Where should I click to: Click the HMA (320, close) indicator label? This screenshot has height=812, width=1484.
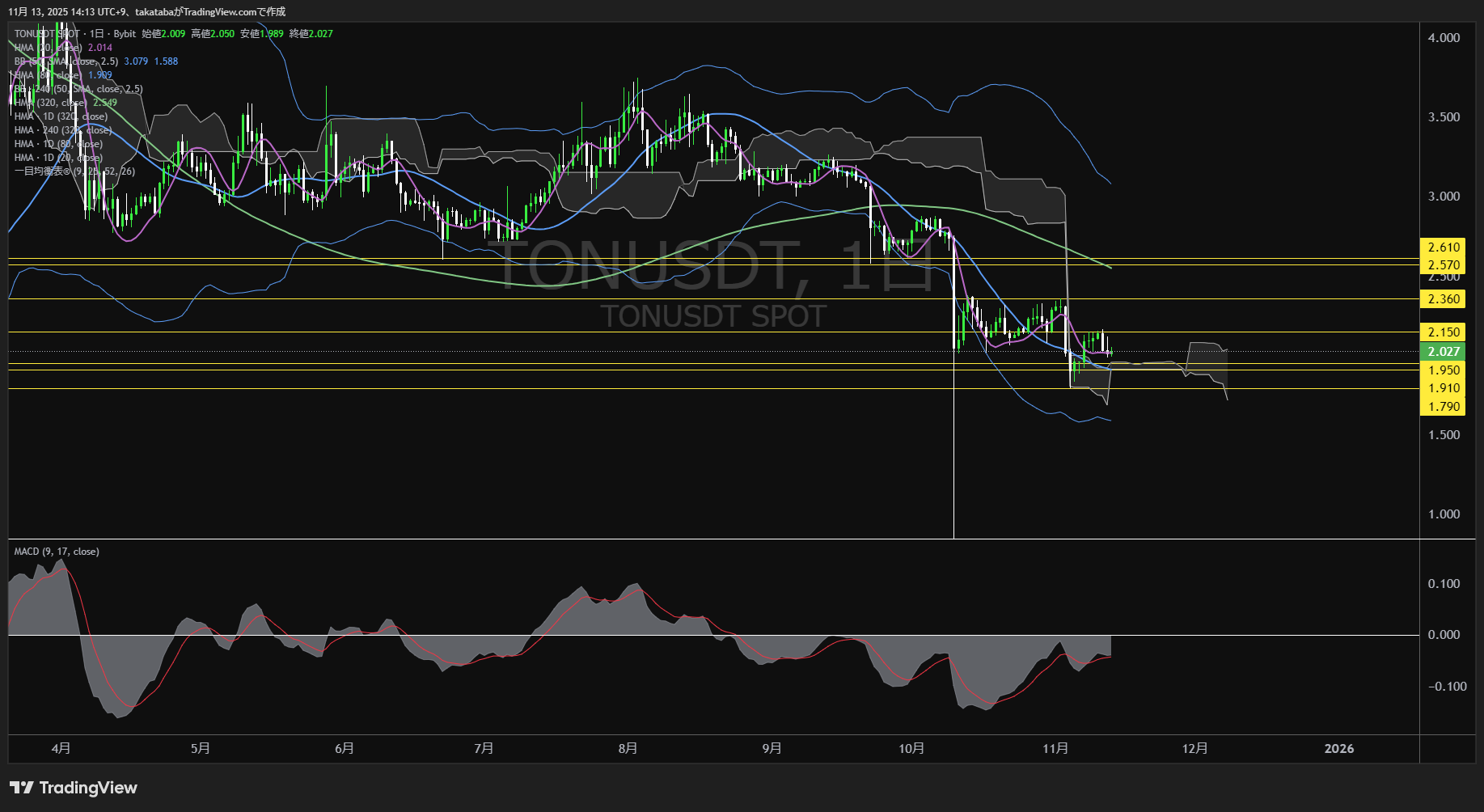(50, 103)
